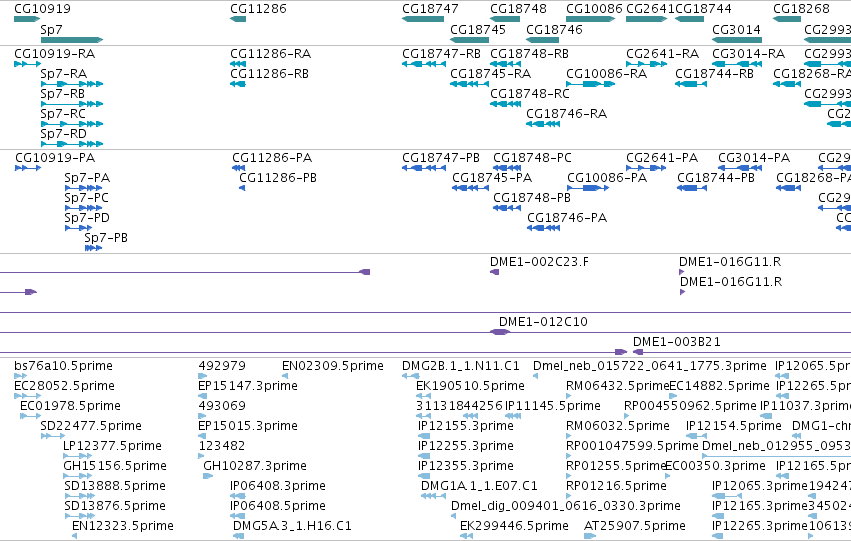
Task: Click the CG18748-PC protein label
Action: click(532, 158)
